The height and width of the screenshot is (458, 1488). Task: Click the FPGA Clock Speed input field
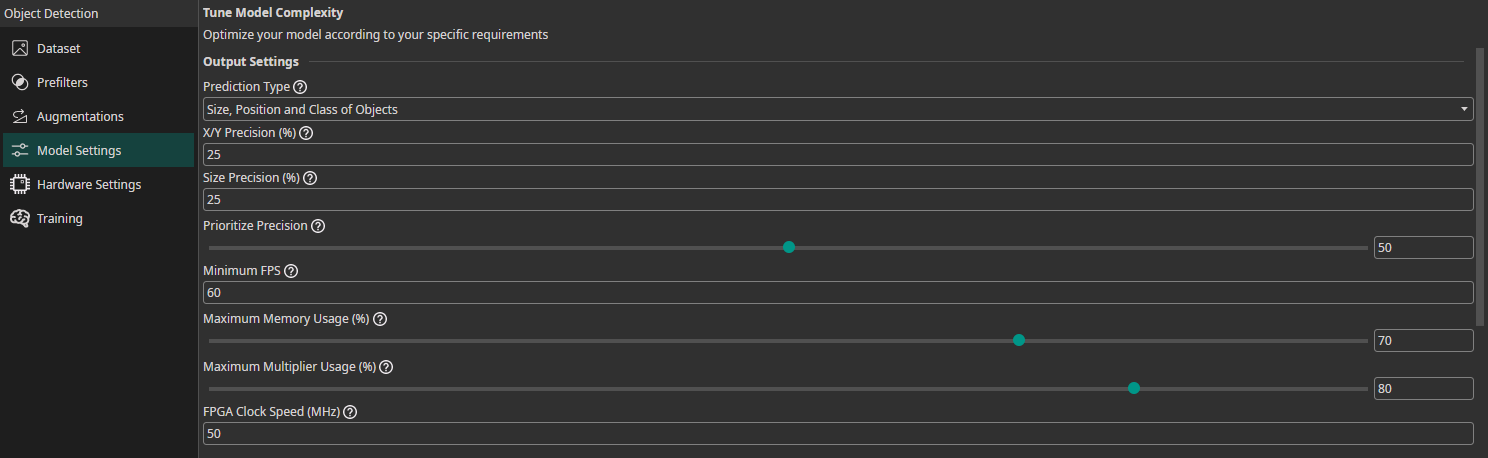pyautogui.click(x=838, y=434)
